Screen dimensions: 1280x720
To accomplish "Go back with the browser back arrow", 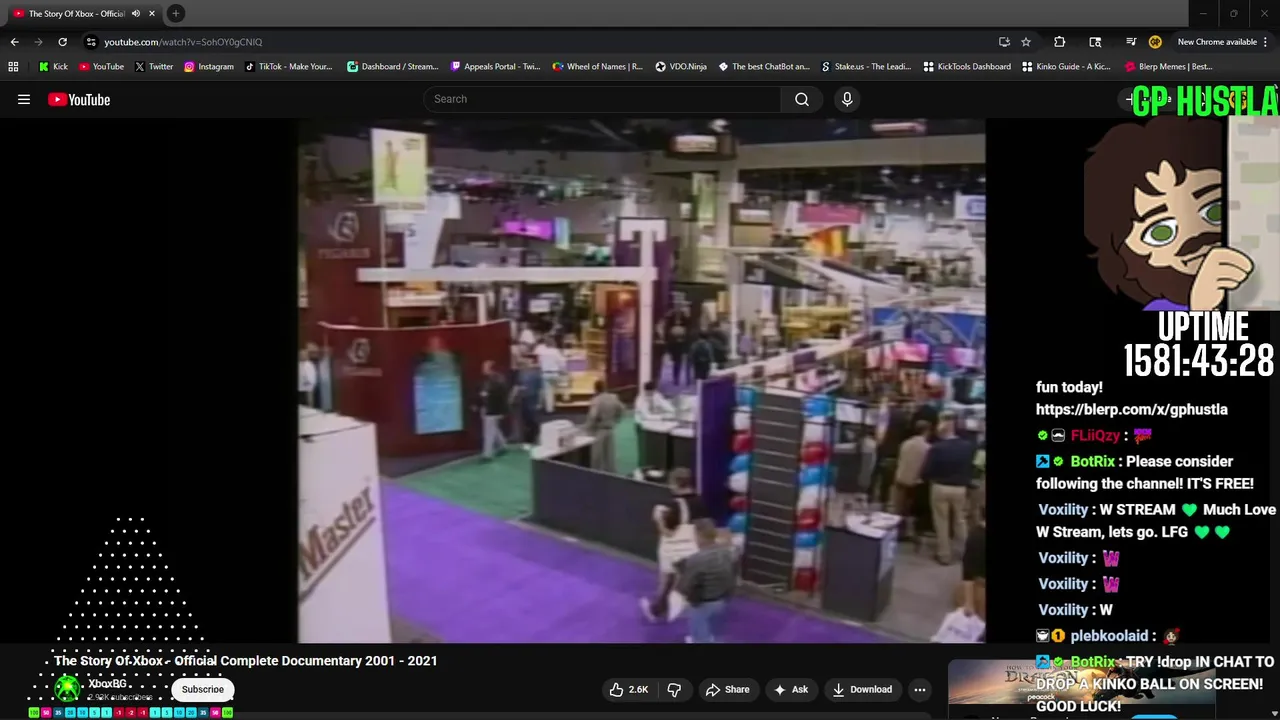I will coord(14,42).
